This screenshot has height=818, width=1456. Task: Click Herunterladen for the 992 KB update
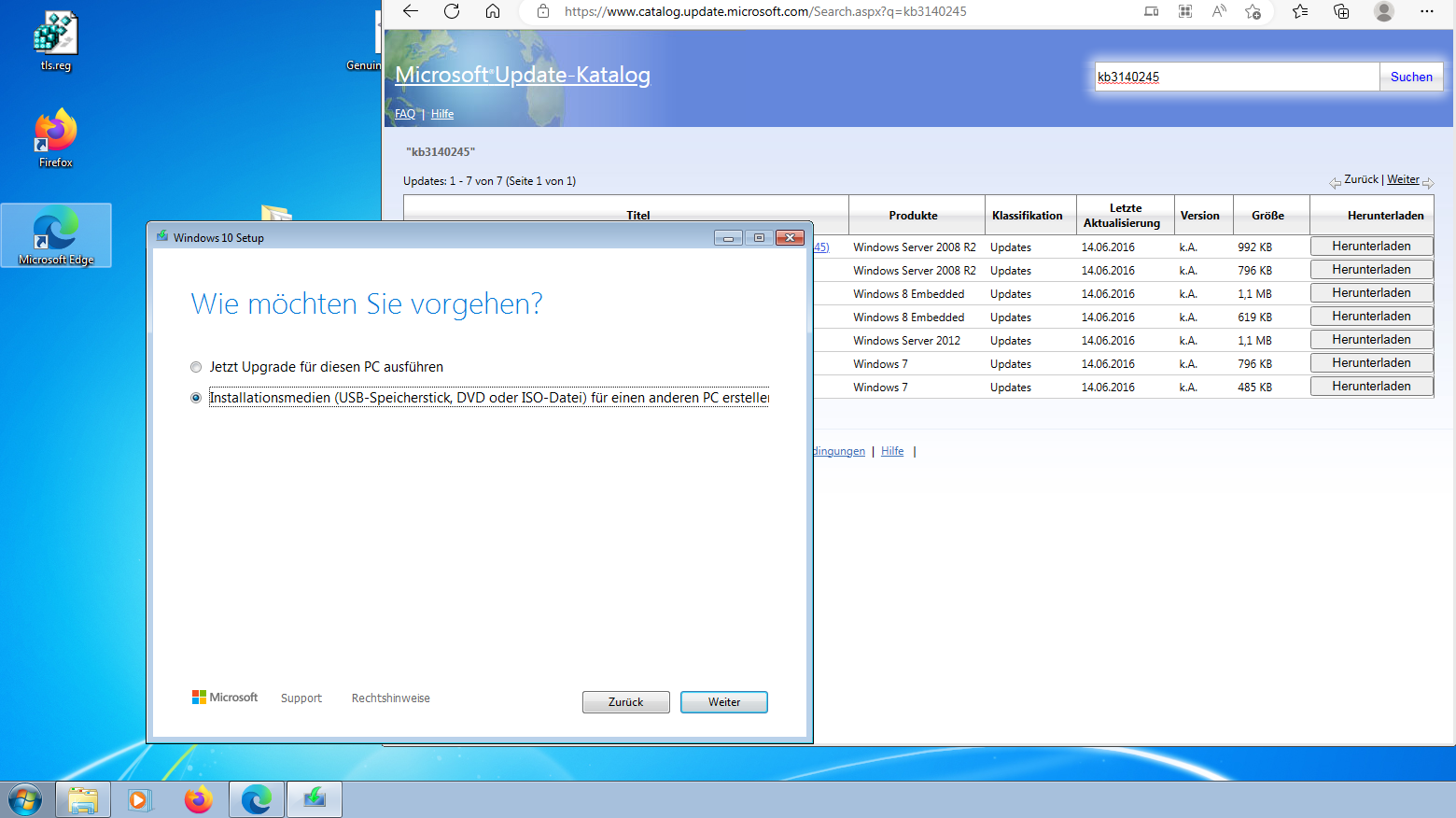[x=1371, y=247]
